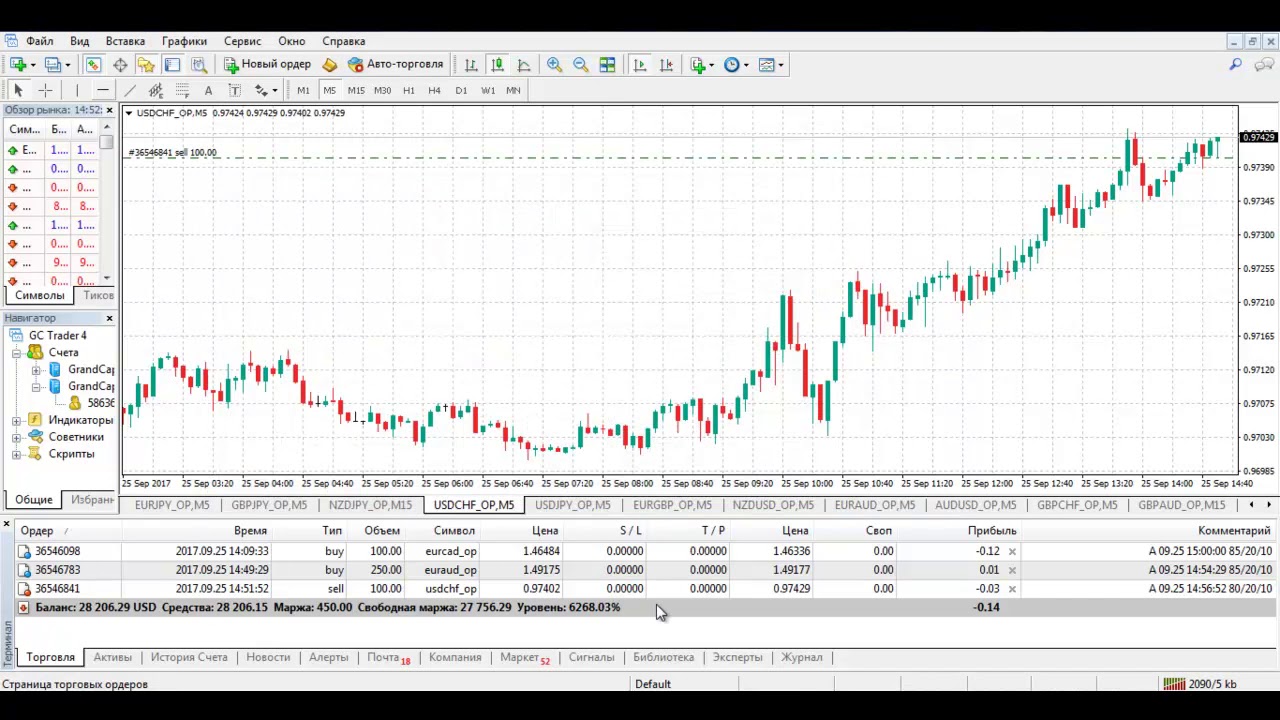Tile chart windows icon

607,64
